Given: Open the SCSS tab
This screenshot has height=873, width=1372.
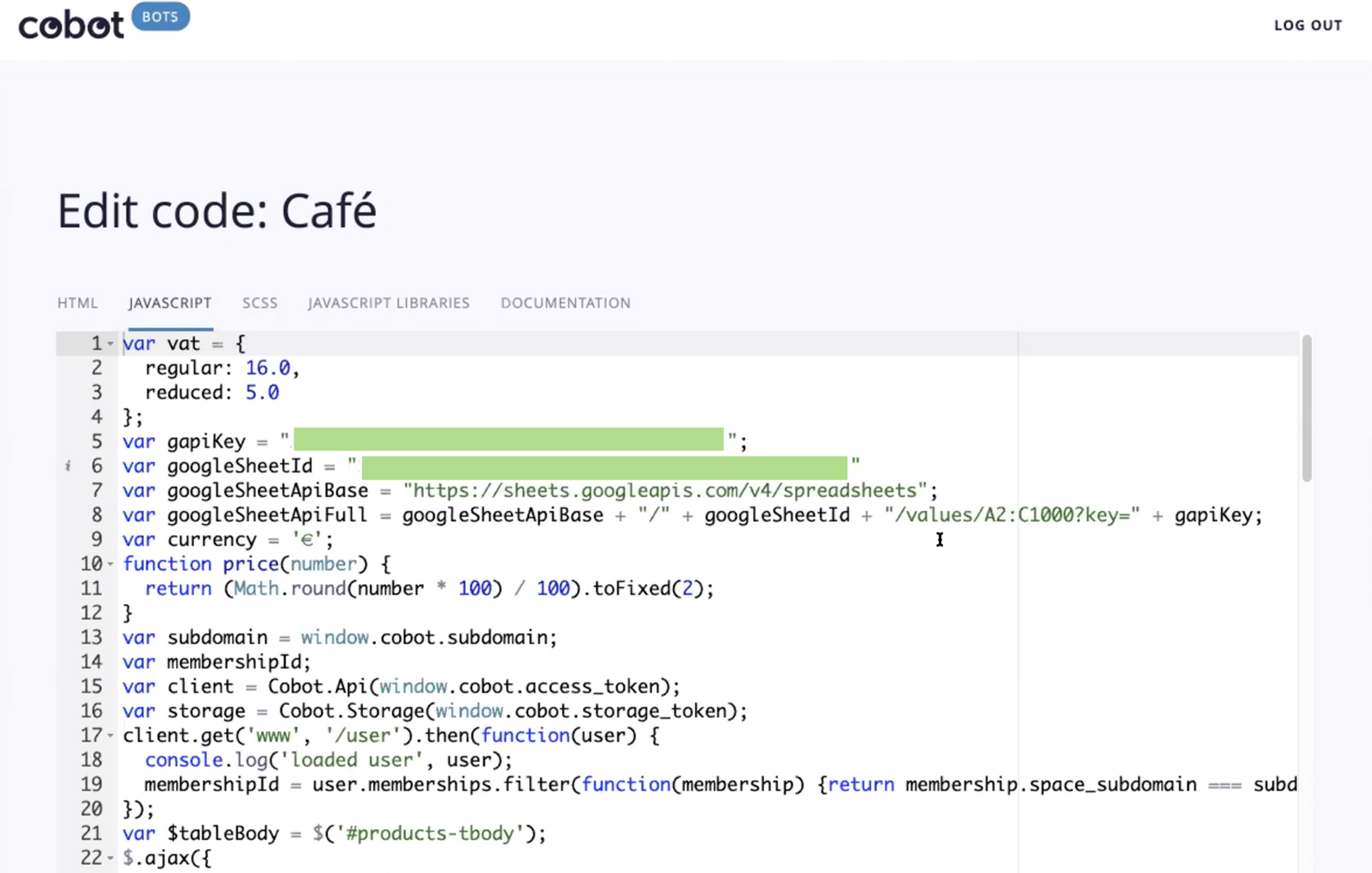Looking at the screenshot, I should (259, 303).
